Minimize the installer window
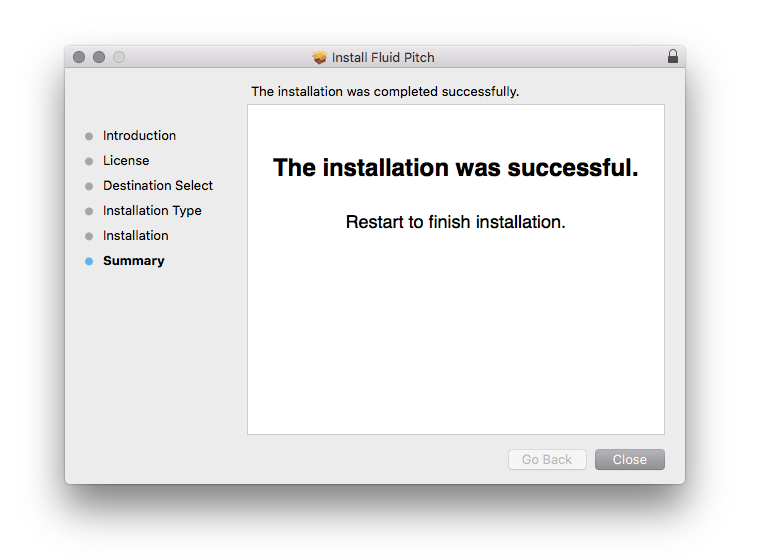This screenshot has height=560, width=758. point(99,57)
